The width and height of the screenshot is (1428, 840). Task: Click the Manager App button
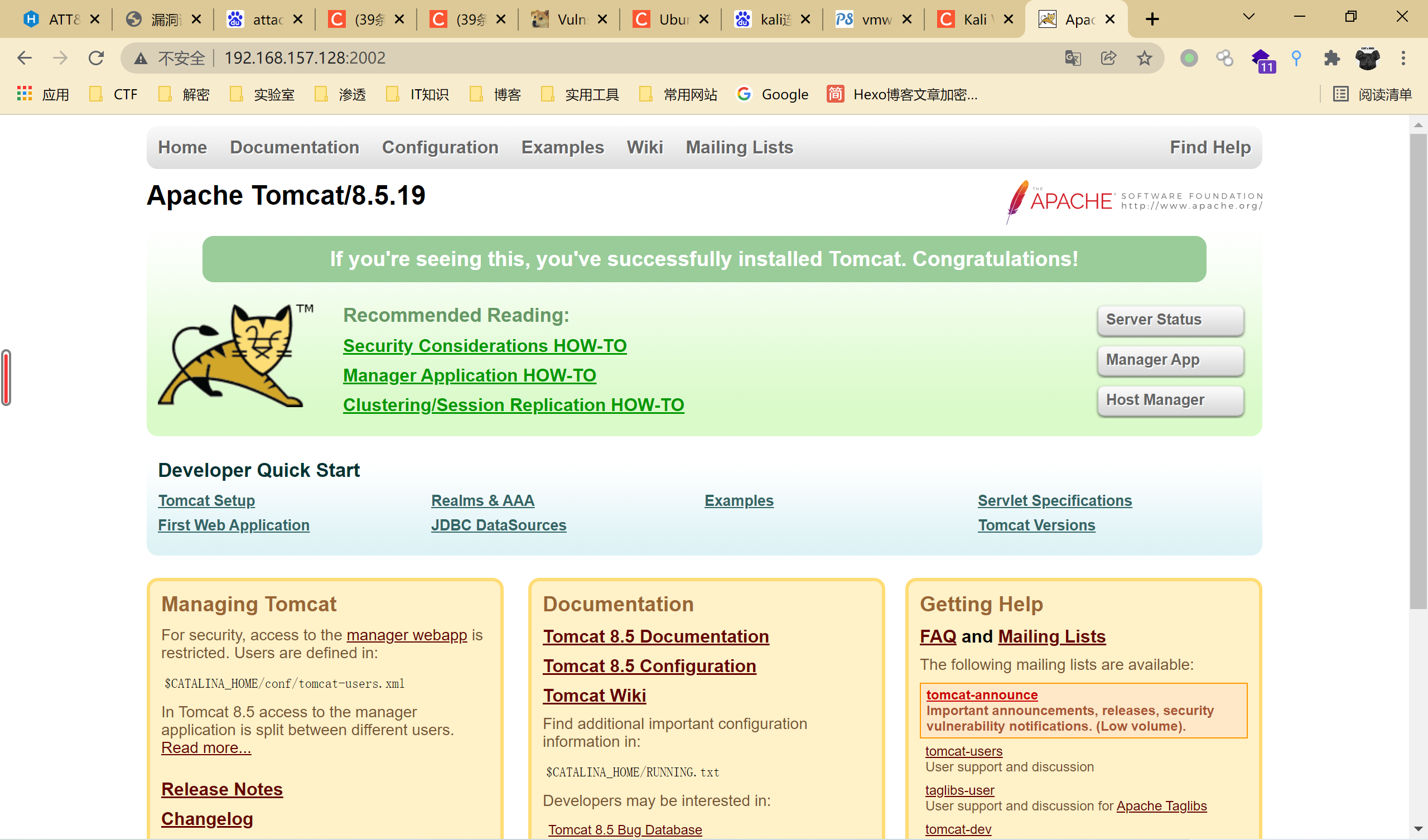coord(1170,360)
